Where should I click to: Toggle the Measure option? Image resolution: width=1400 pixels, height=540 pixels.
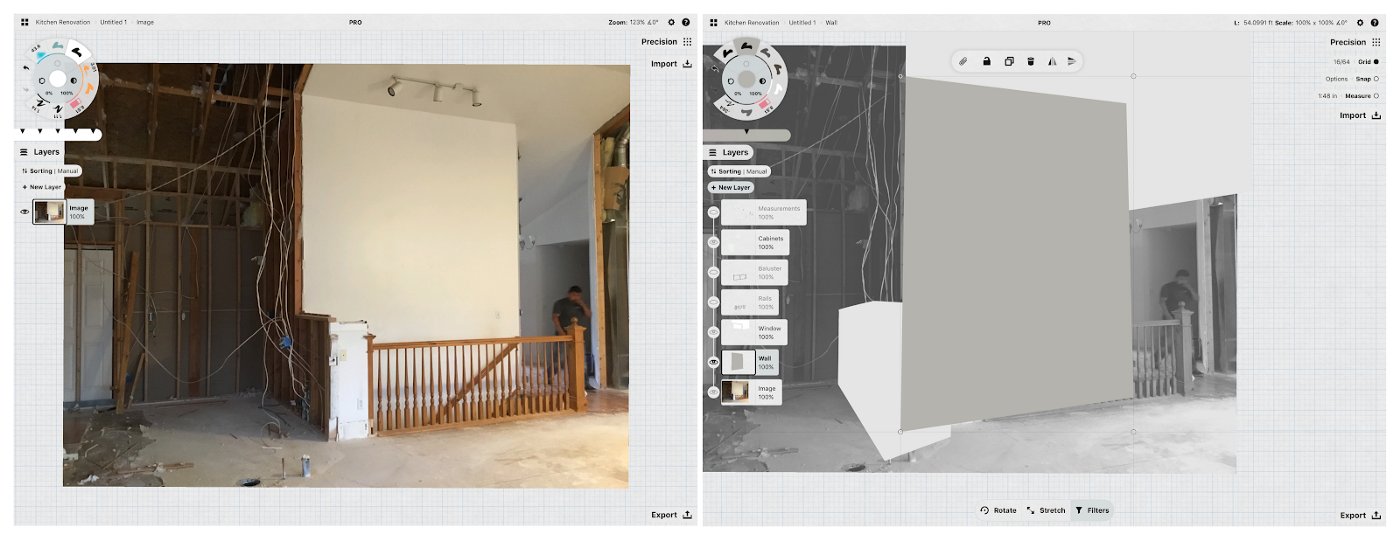tap(1362, 95)
